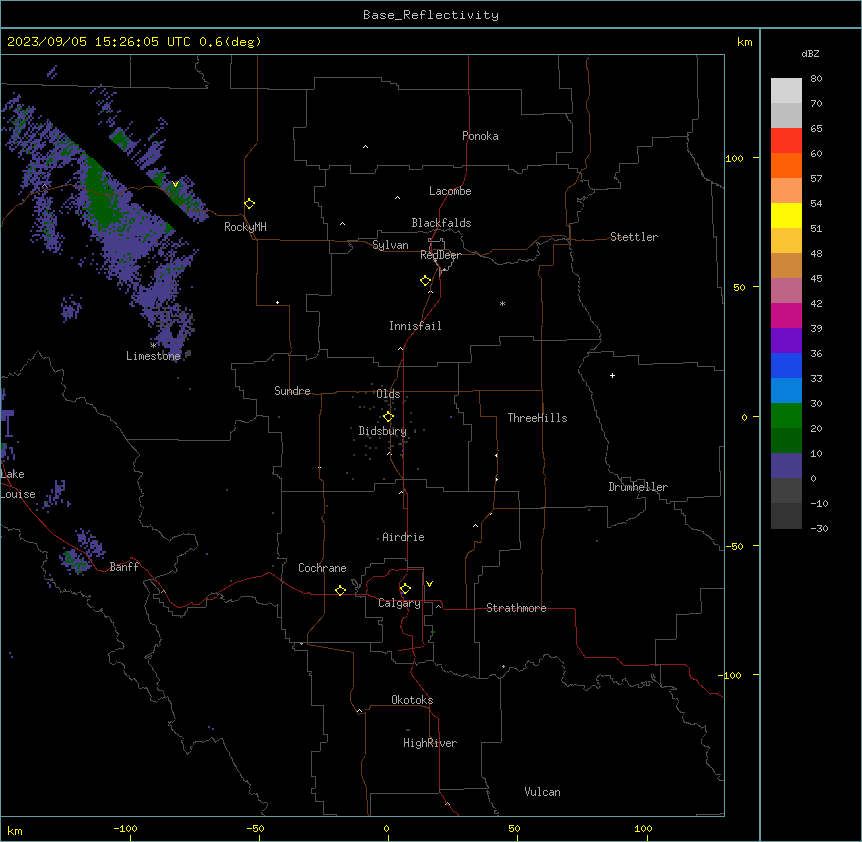Click the -100 tick on bottom axis

coord(126,828)
